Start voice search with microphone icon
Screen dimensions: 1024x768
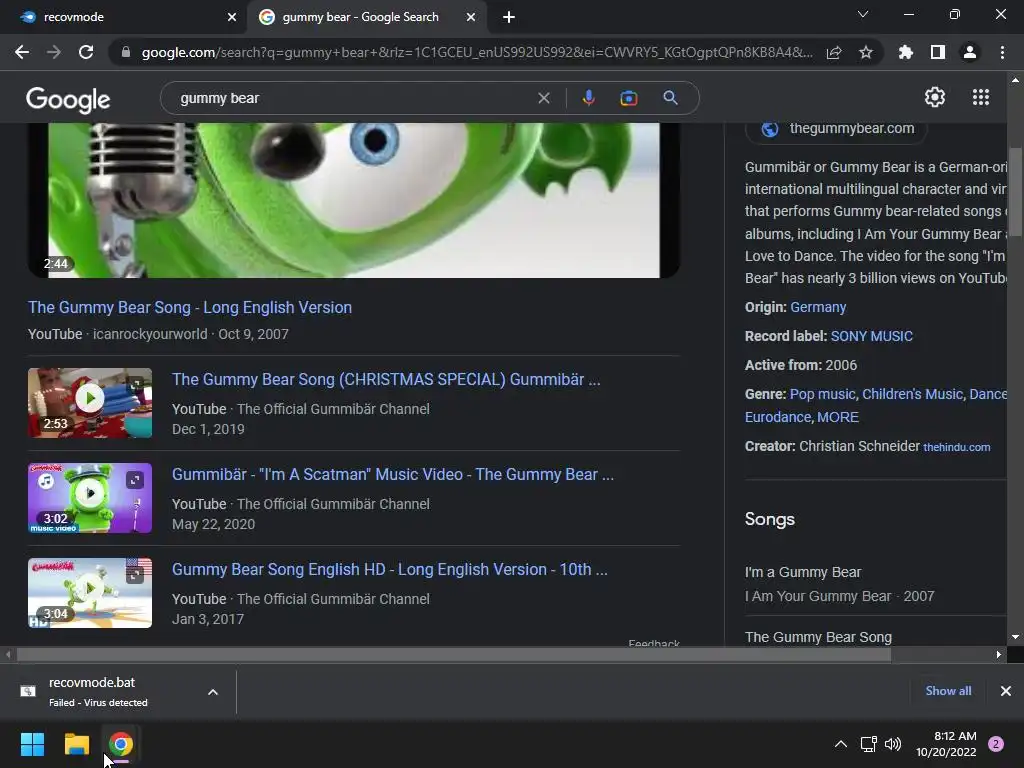tap(588, 98)
